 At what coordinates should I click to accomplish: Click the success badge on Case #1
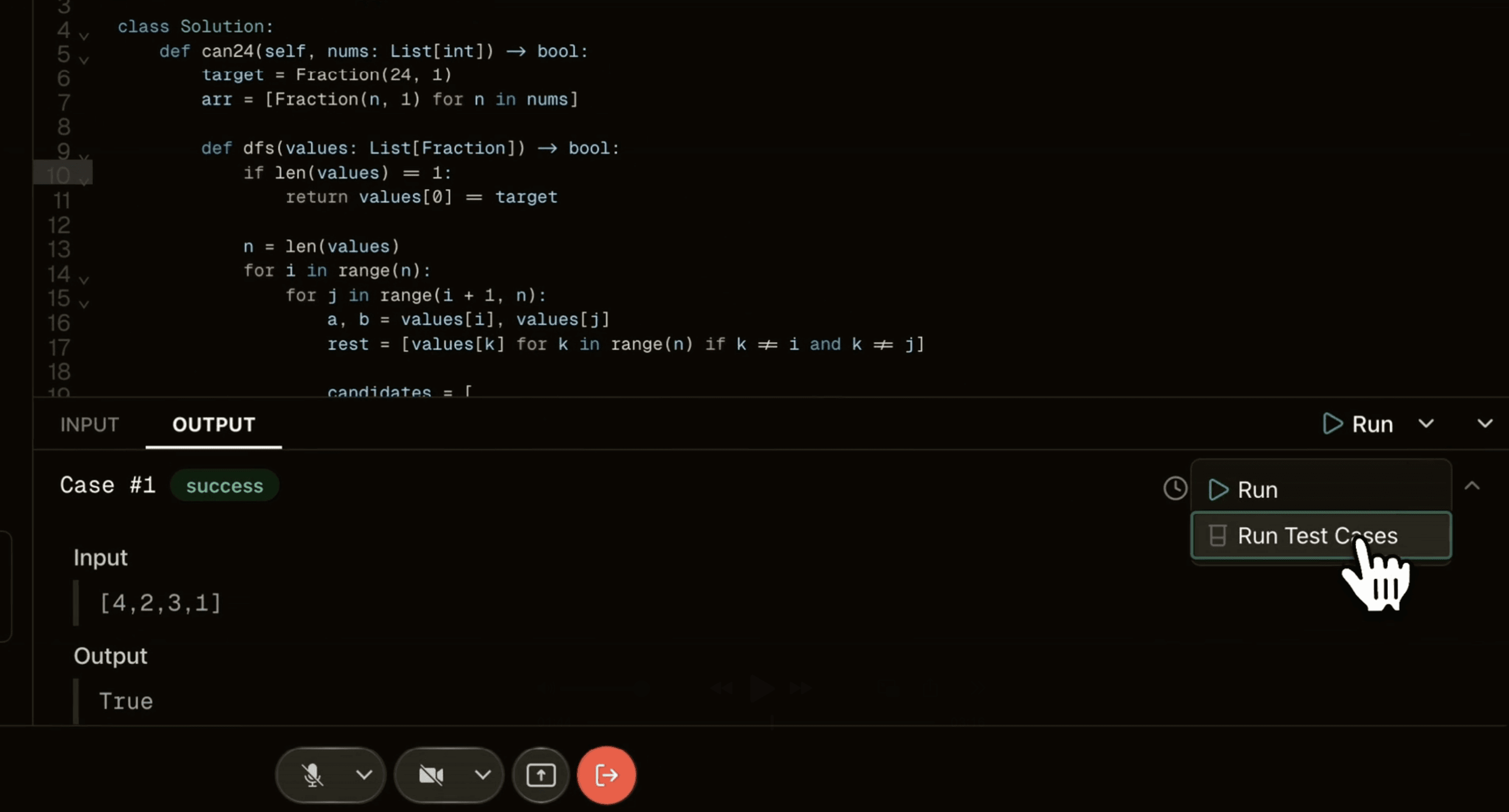click(x=224, y=485)
